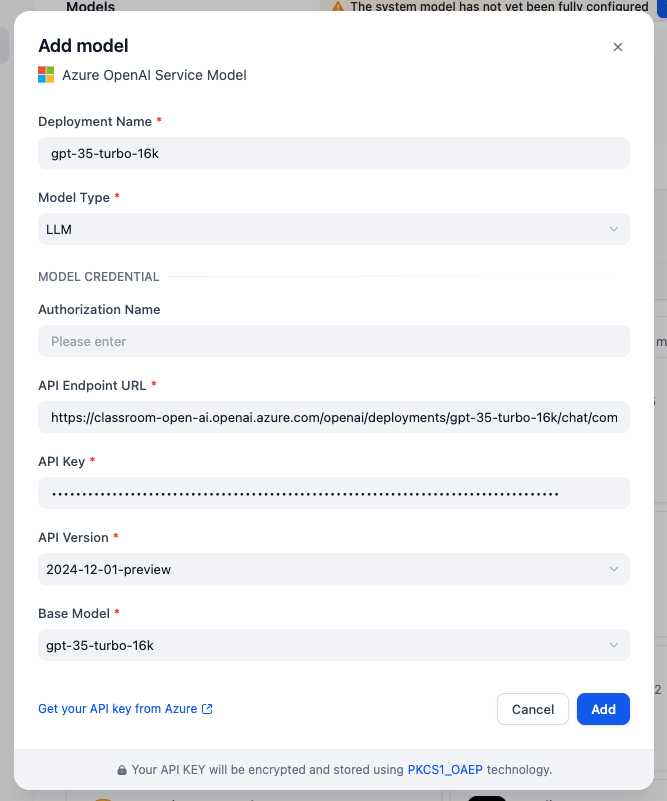The width and height of the screenshot is (667, 801).
Task: Open the Base Model dropdown
Action: 334,645
